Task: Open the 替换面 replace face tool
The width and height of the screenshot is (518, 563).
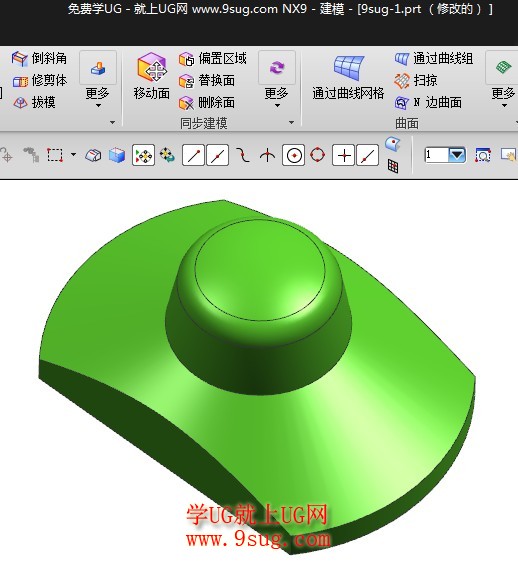Action: [207, 80]
